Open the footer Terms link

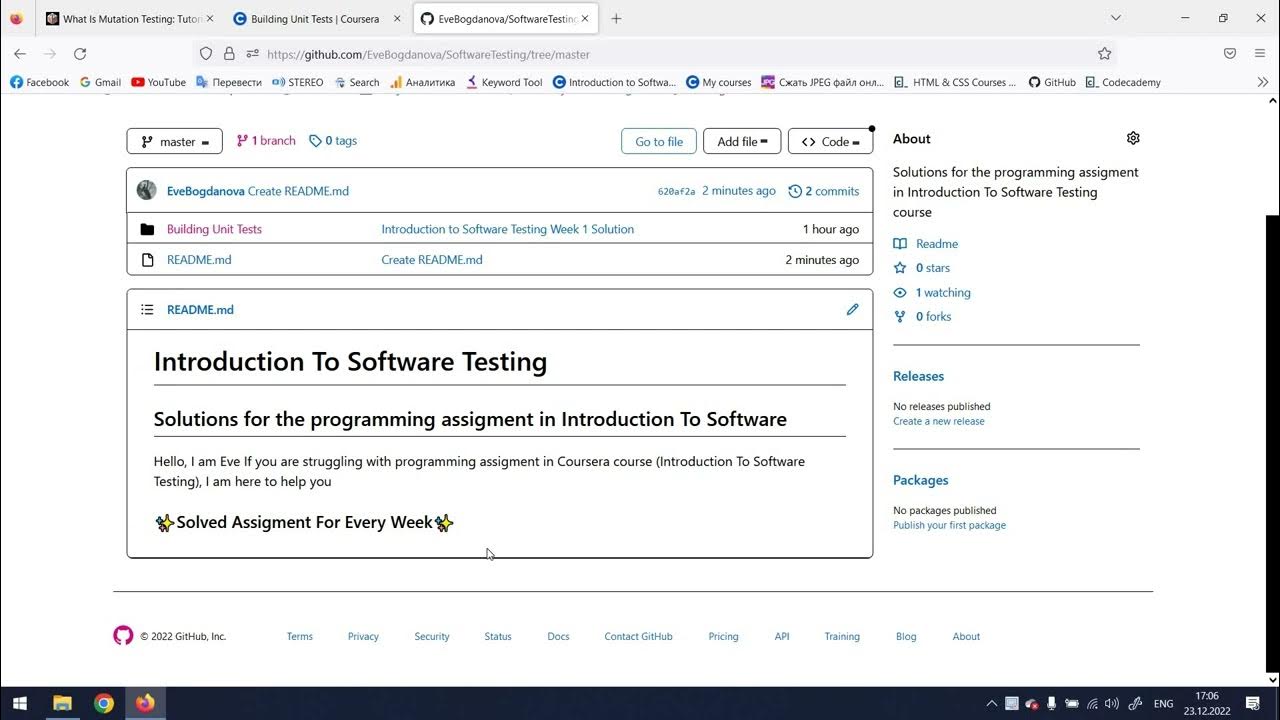300,636
